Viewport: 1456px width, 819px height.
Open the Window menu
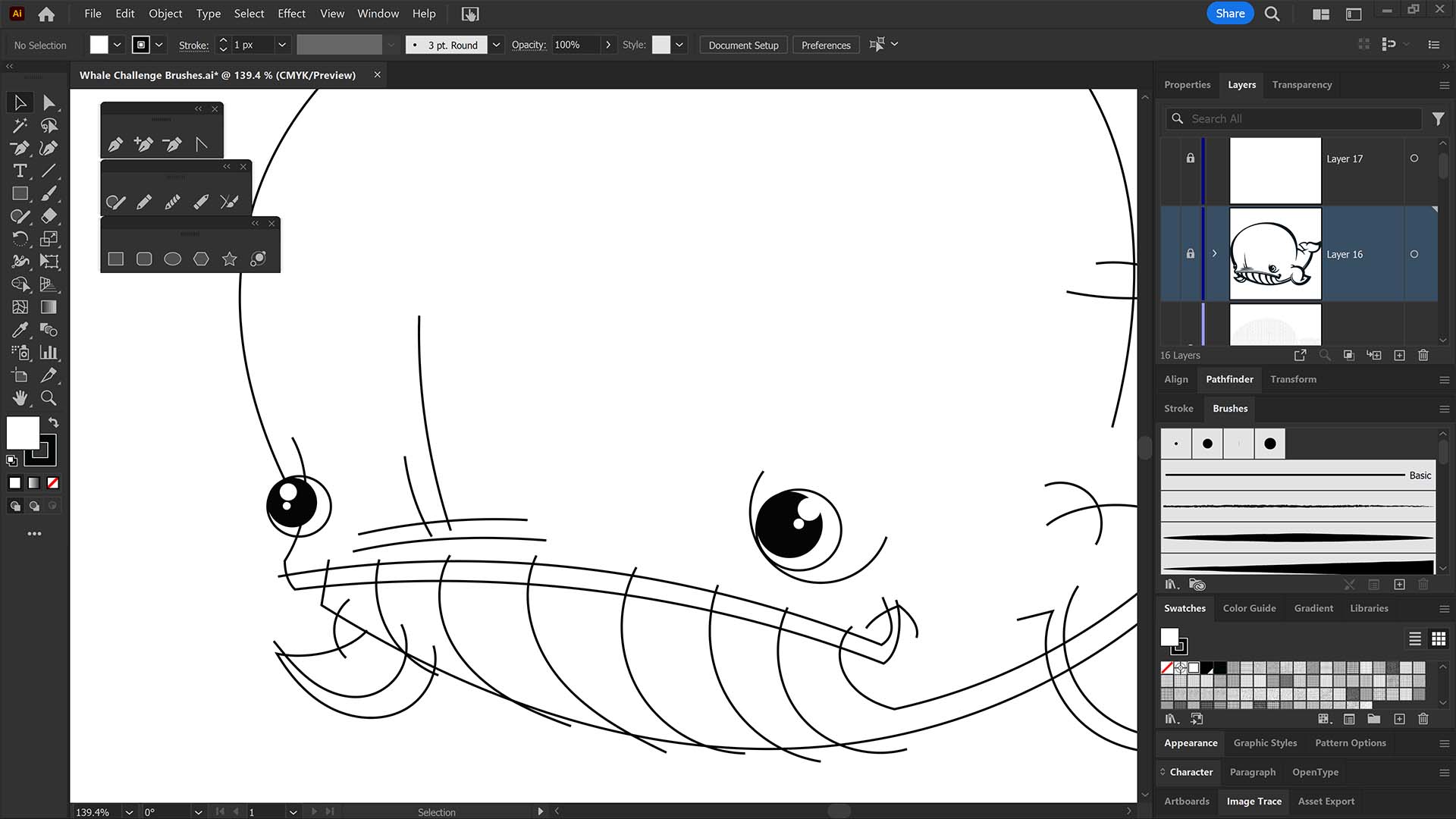[x=378, y=14]
